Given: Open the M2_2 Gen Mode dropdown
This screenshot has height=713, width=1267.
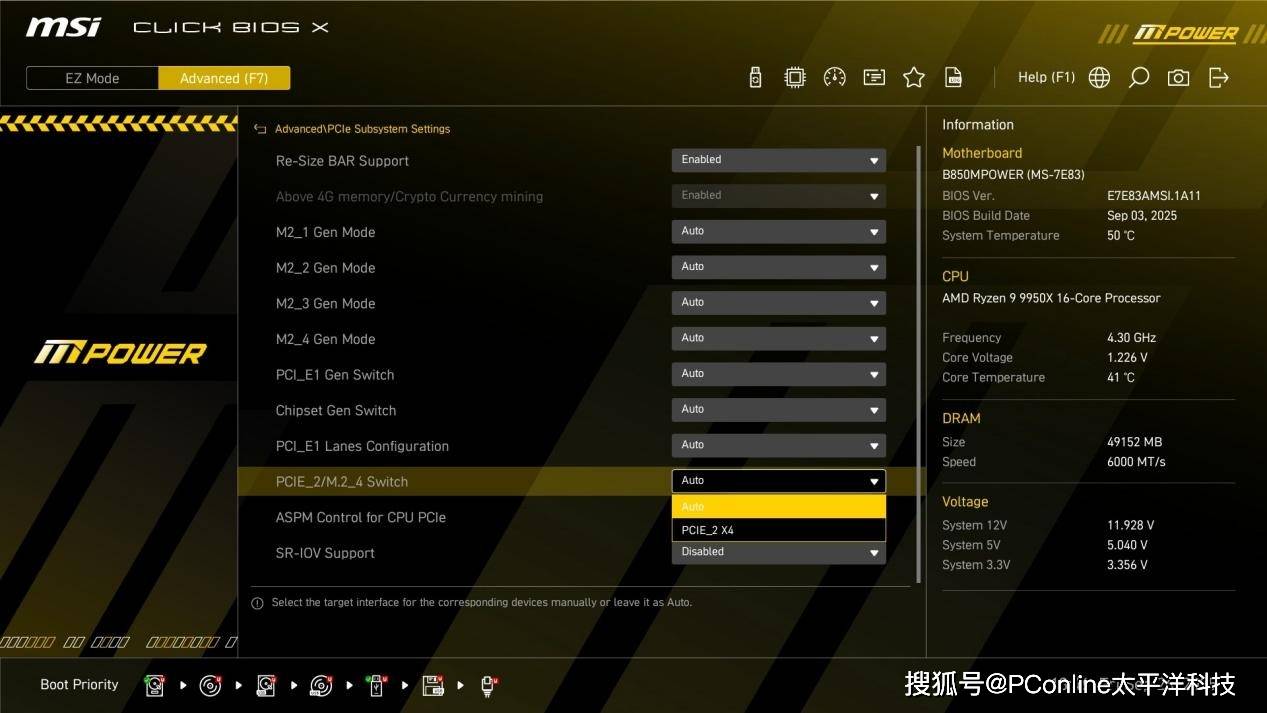Looking at the screenshot, I should 779,267.
